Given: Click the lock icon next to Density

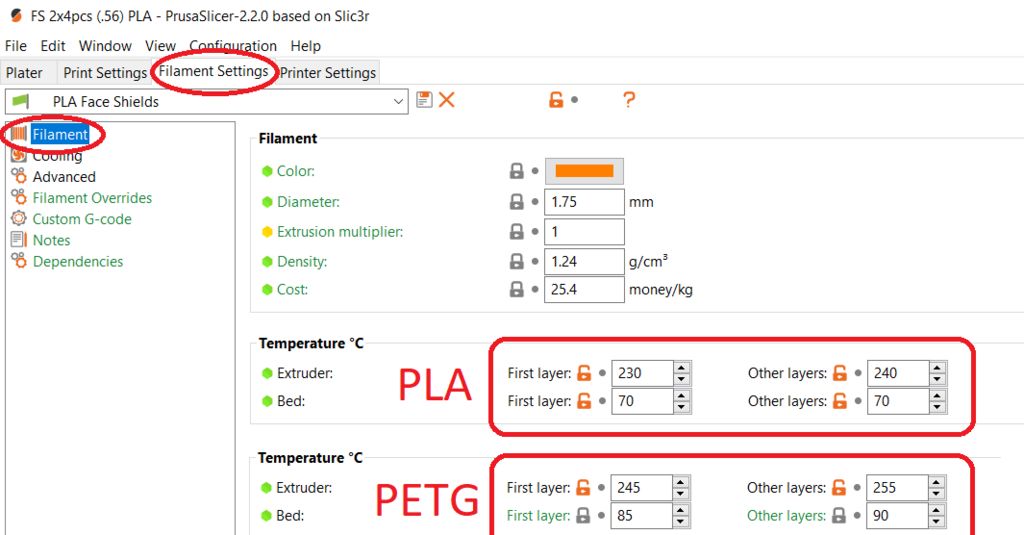Looking at the screenshot, I should [x=517, y=261].
